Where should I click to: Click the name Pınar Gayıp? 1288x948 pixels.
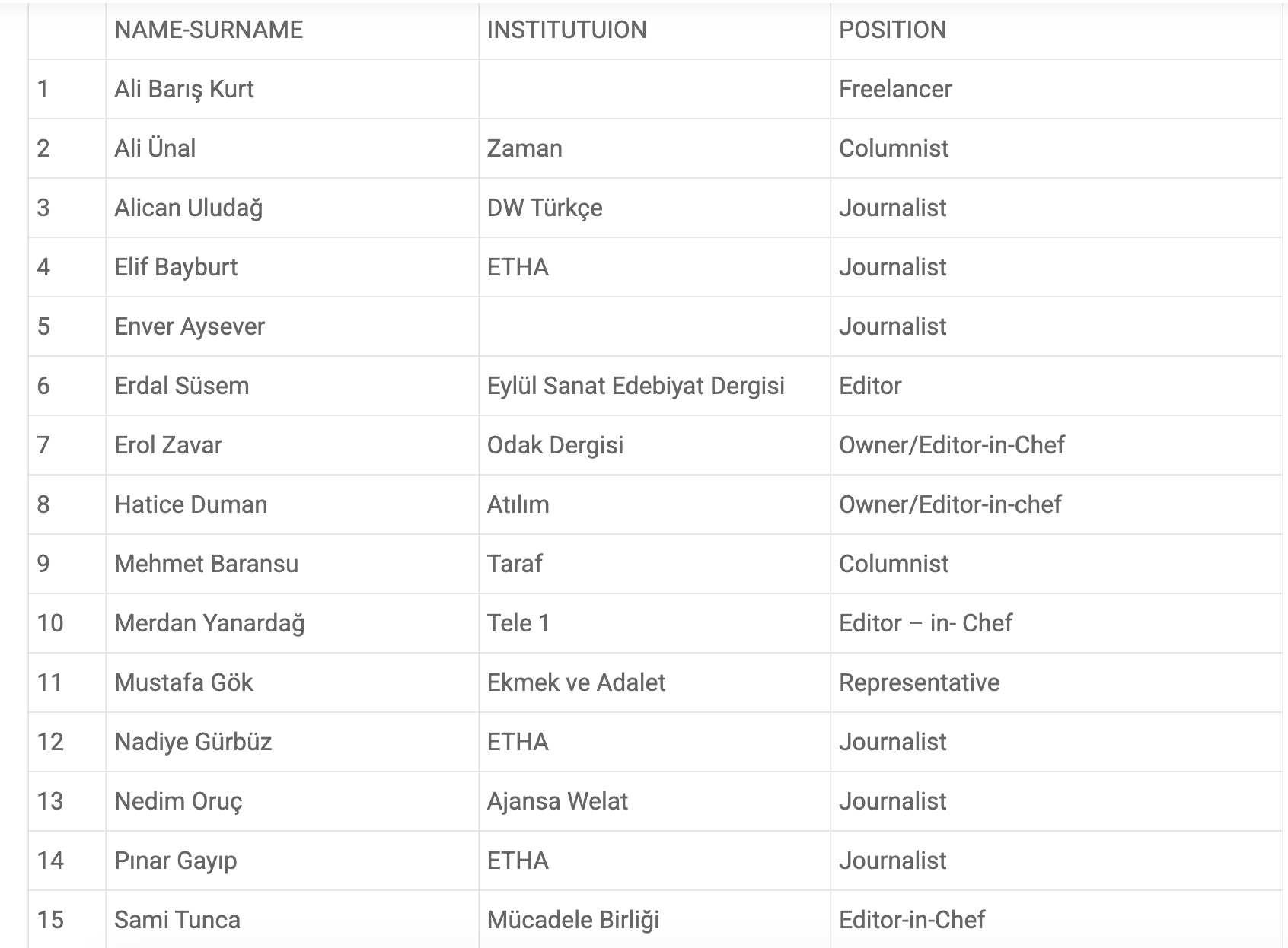click(x=176, y=861)
